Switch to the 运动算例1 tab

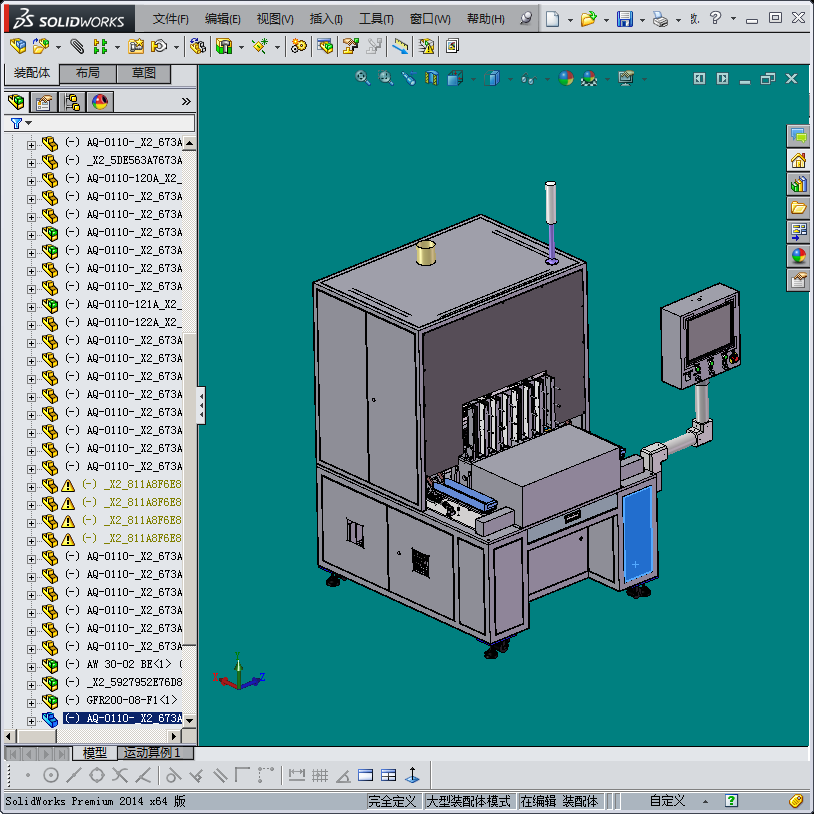coord(156,753)
